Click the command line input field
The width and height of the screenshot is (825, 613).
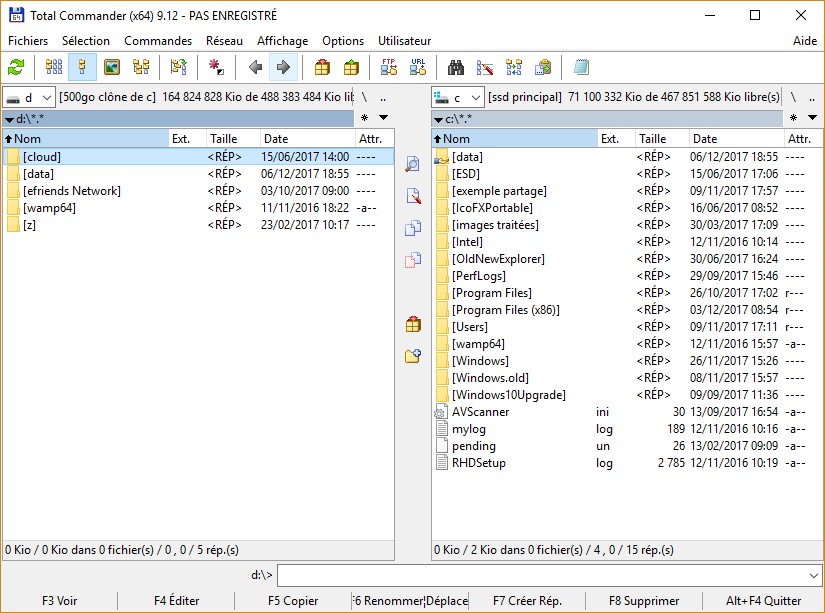click(x=540, y=576)
